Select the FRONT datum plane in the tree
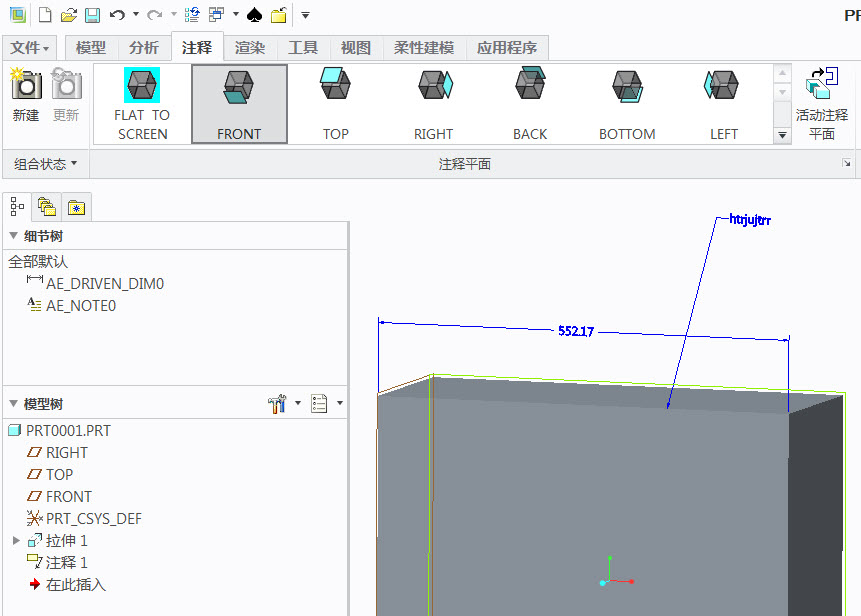The width and height of the screenshot is (861, 616). 59,496
